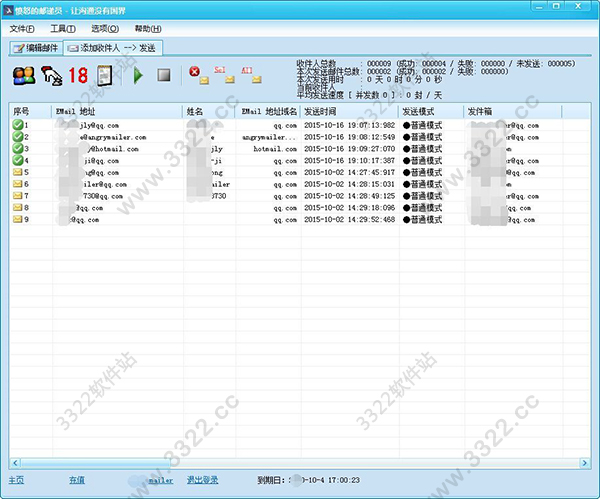
Task: Click the 退出登录 link
Action: [x=202, y=480]
